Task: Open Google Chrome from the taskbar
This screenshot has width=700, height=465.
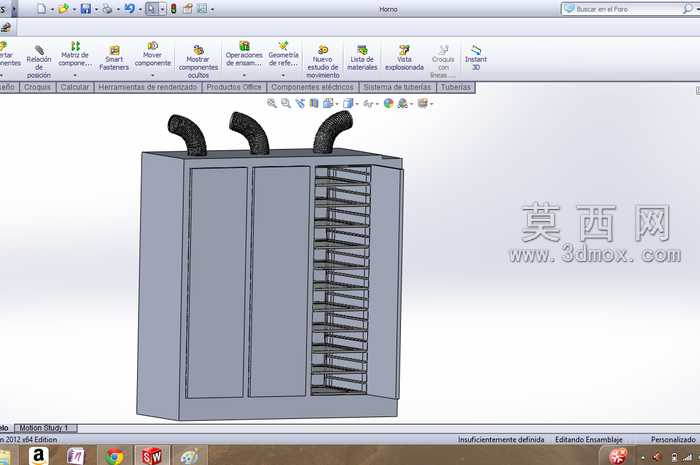Action: pyautogui.click(x=115, y=456)
